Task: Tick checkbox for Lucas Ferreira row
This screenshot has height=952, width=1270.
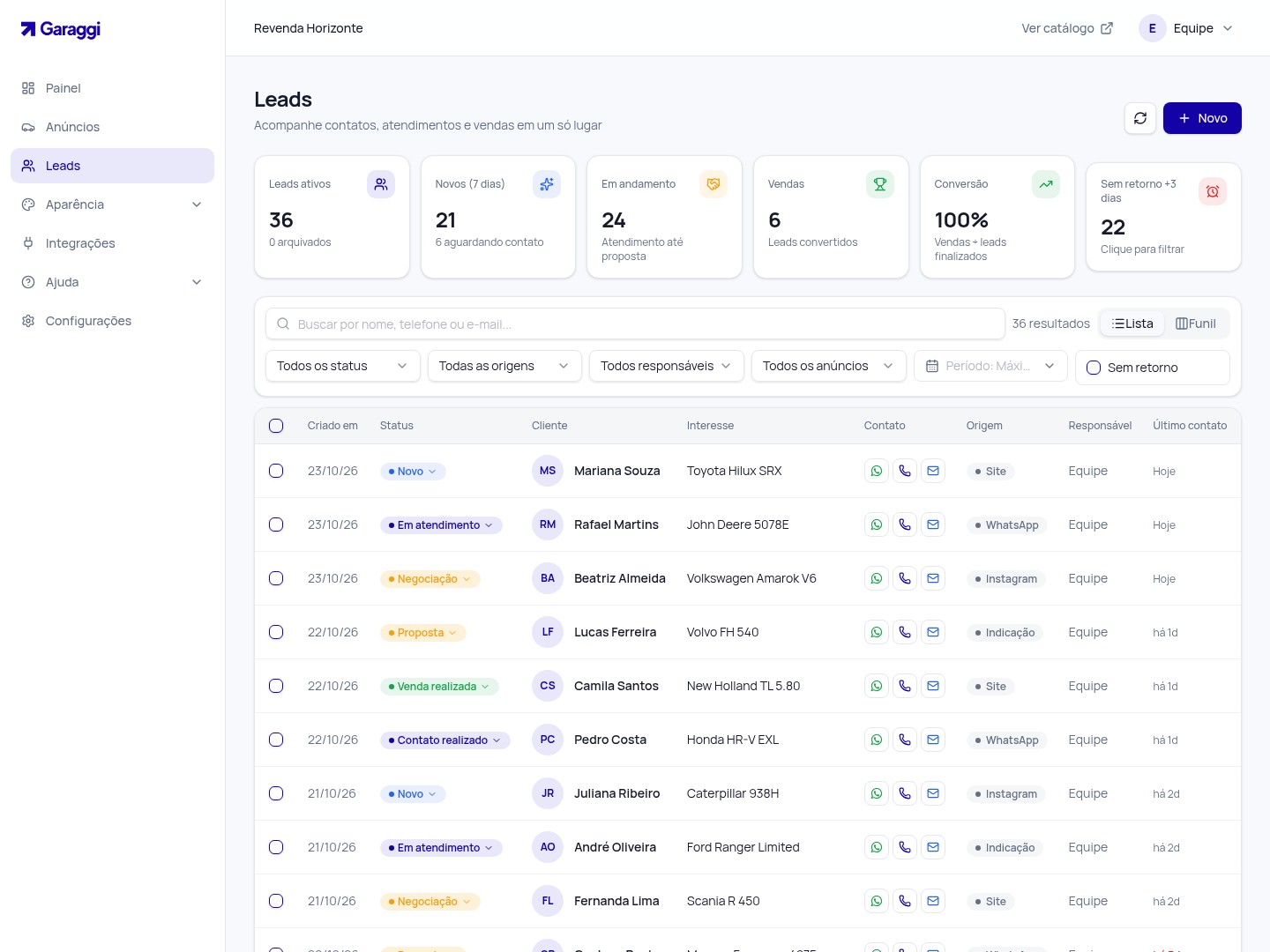Action: (x=276, y=632)
